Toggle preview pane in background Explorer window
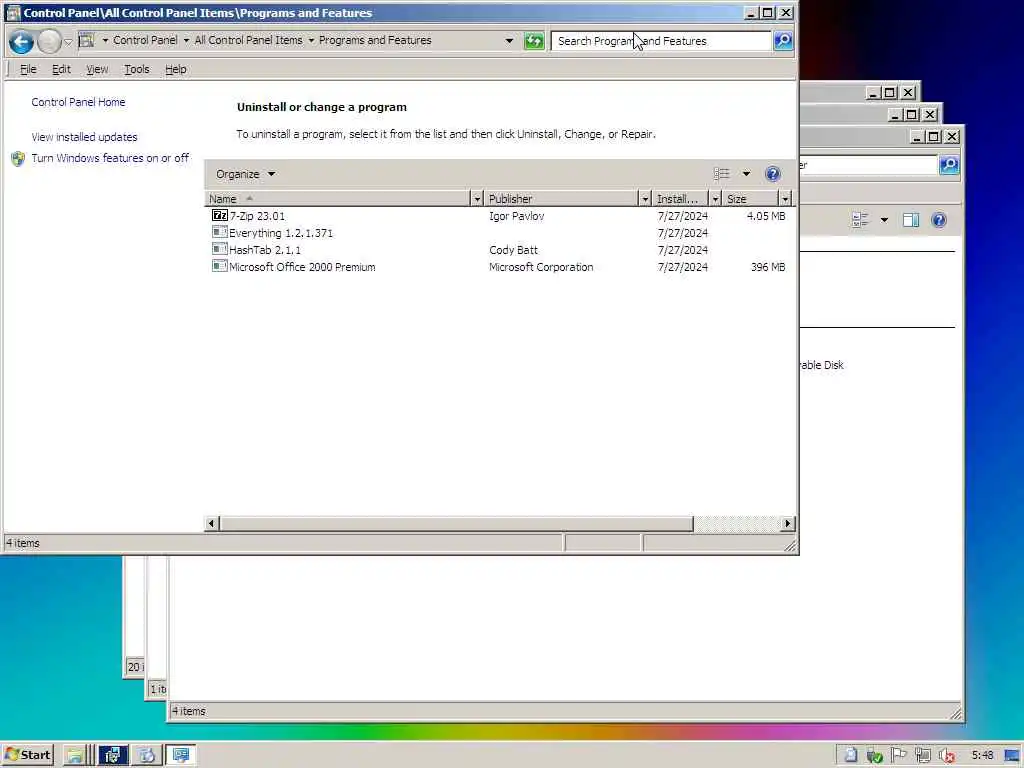The height and width of the screenshot is (768, 1024). tap(911, 220)
